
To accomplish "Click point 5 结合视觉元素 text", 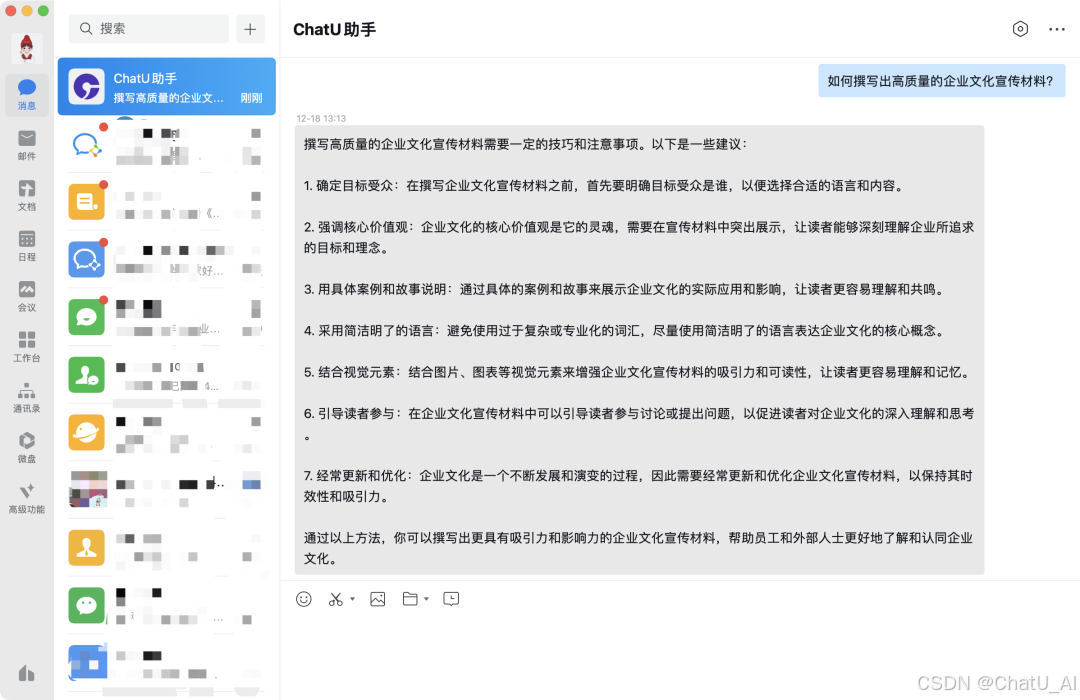I will tap(638, 372).
